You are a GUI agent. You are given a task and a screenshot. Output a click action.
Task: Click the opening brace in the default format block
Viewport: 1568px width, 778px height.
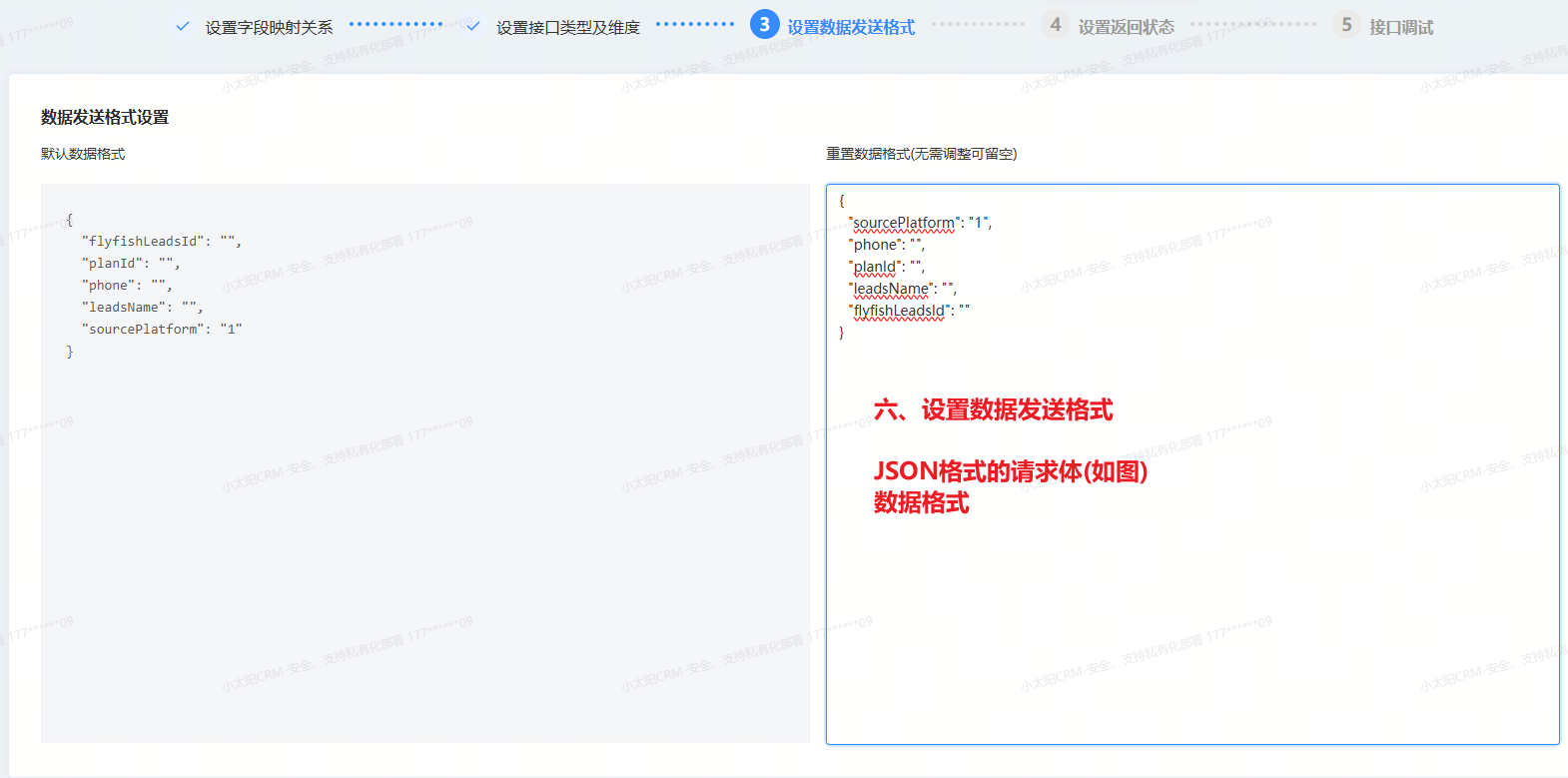pos(70,220)
